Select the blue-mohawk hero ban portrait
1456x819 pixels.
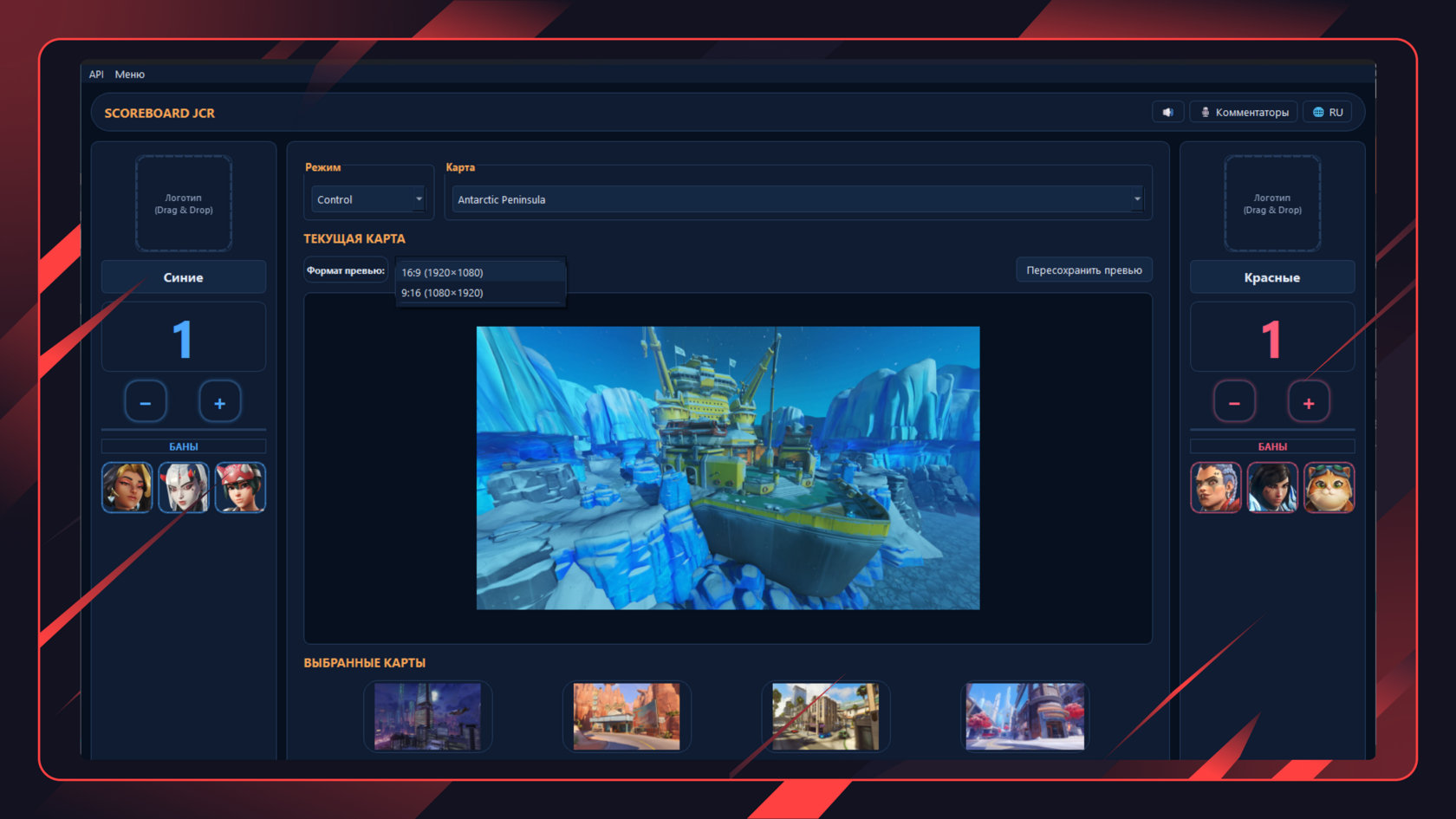[1216, 487]
